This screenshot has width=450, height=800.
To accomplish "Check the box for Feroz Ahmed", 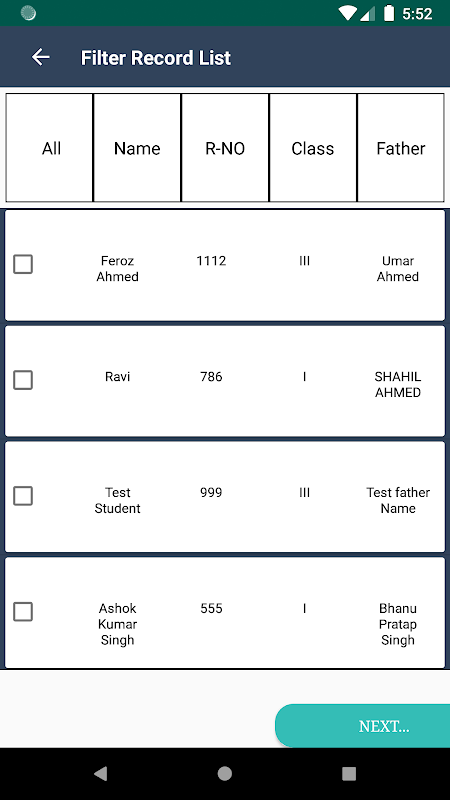I will [x=23, y=264].
